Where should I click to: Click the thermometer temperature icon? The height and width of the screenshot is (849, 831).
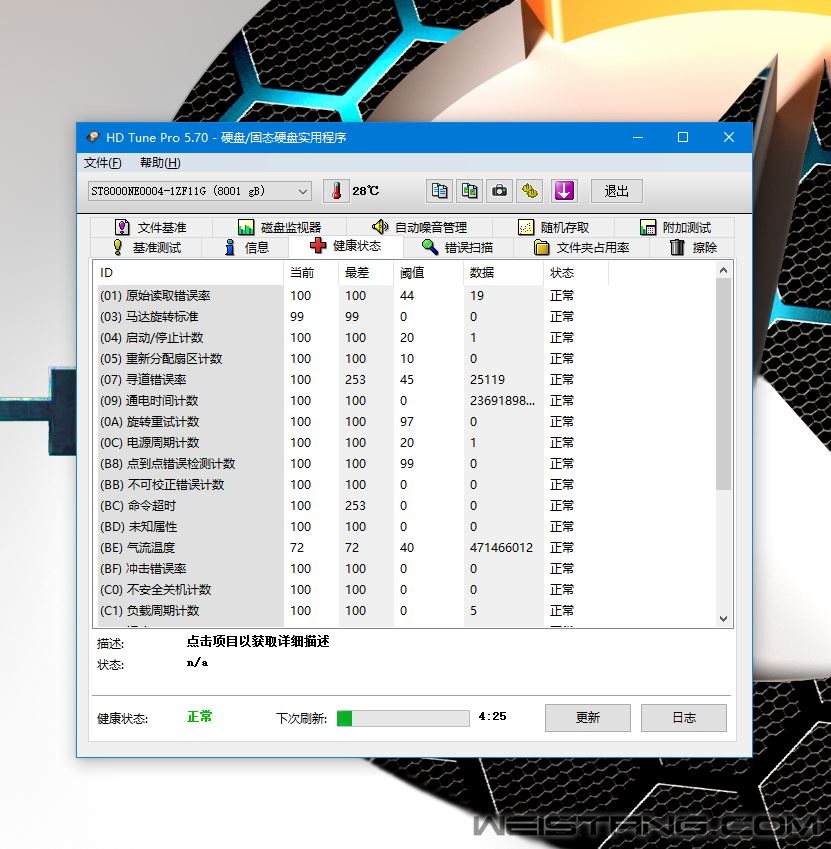[336, 191]
